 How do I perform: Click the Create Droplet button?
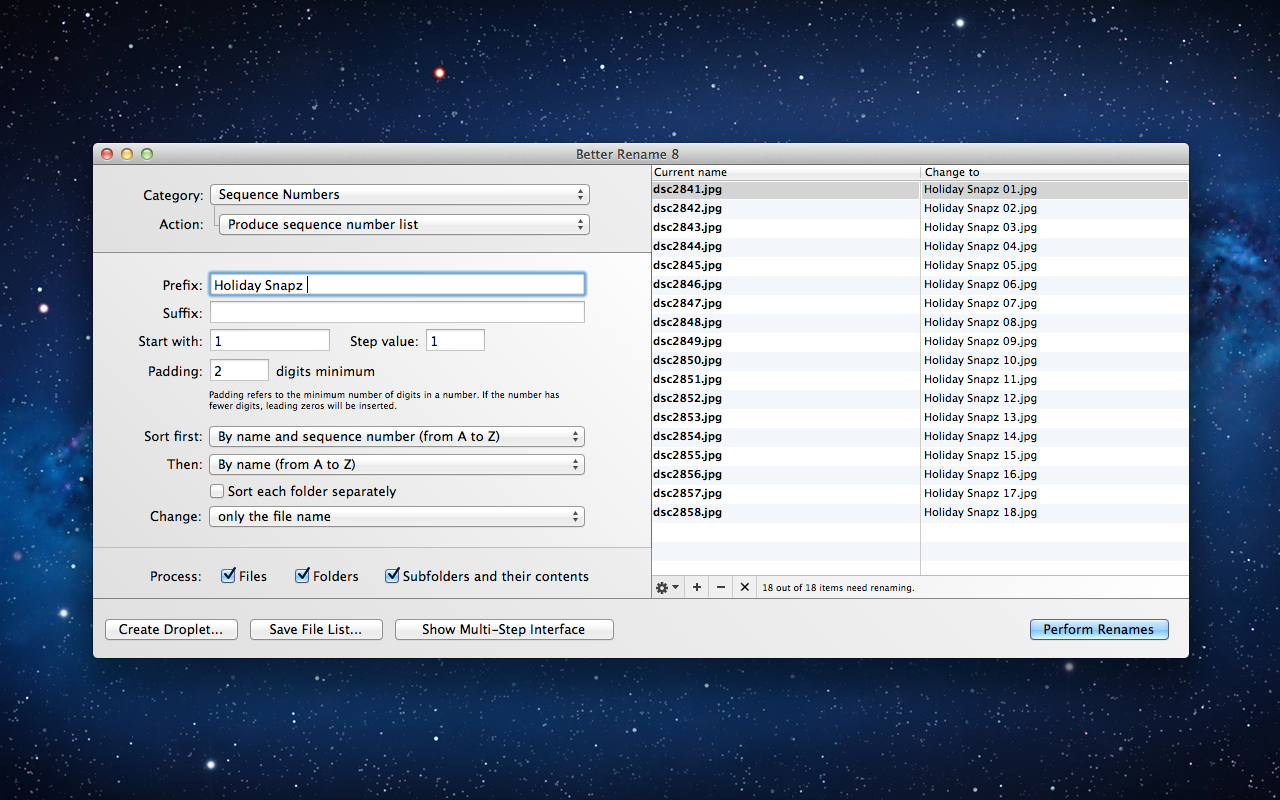pos(171,629)
